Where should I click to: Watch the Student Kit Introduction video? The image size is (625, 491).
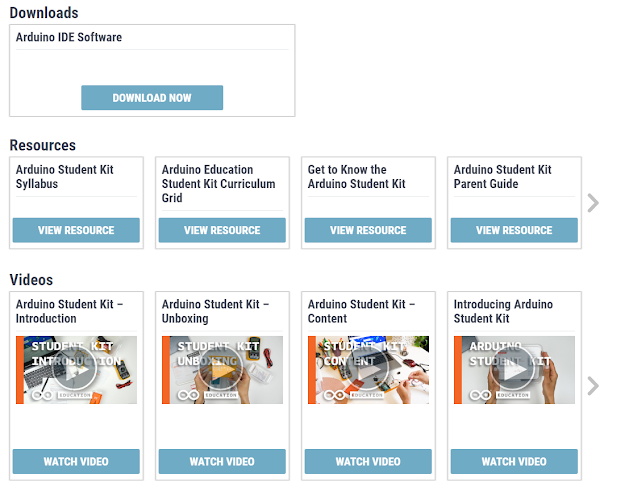point(76,462)
